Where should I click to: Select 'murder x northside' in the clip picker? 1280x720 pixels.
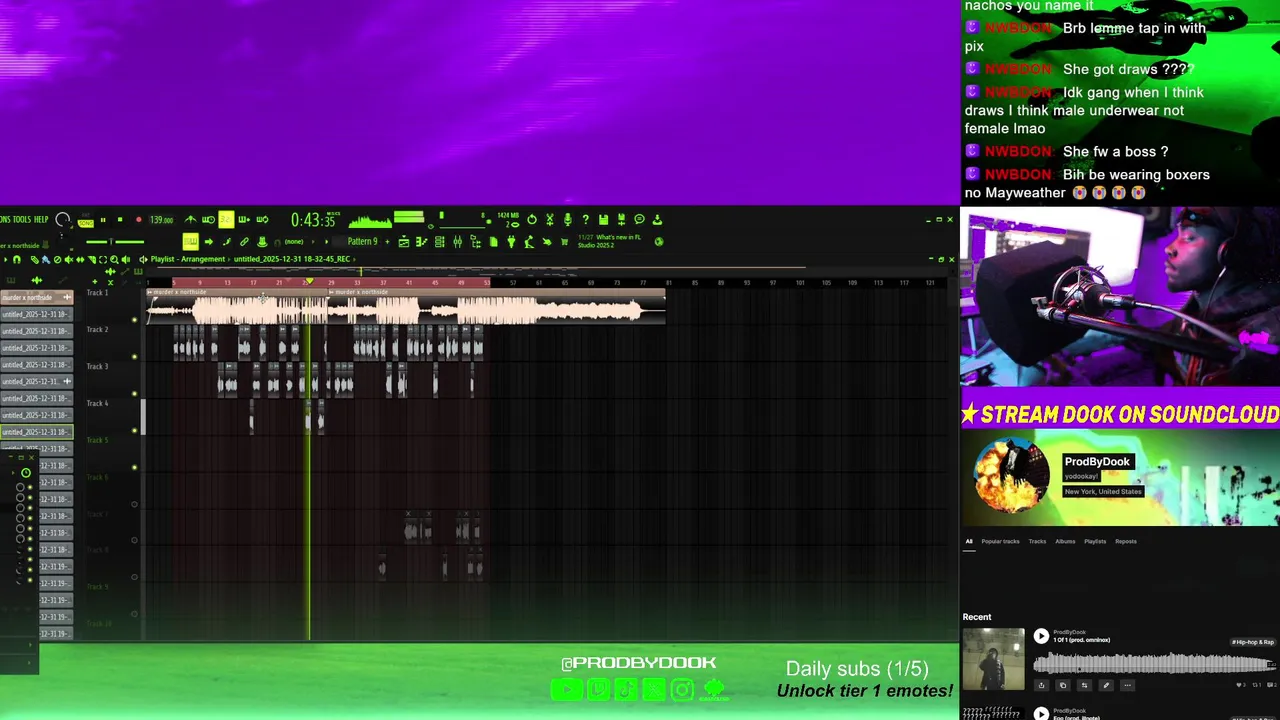pyautogui.click(x=36, y=297)
